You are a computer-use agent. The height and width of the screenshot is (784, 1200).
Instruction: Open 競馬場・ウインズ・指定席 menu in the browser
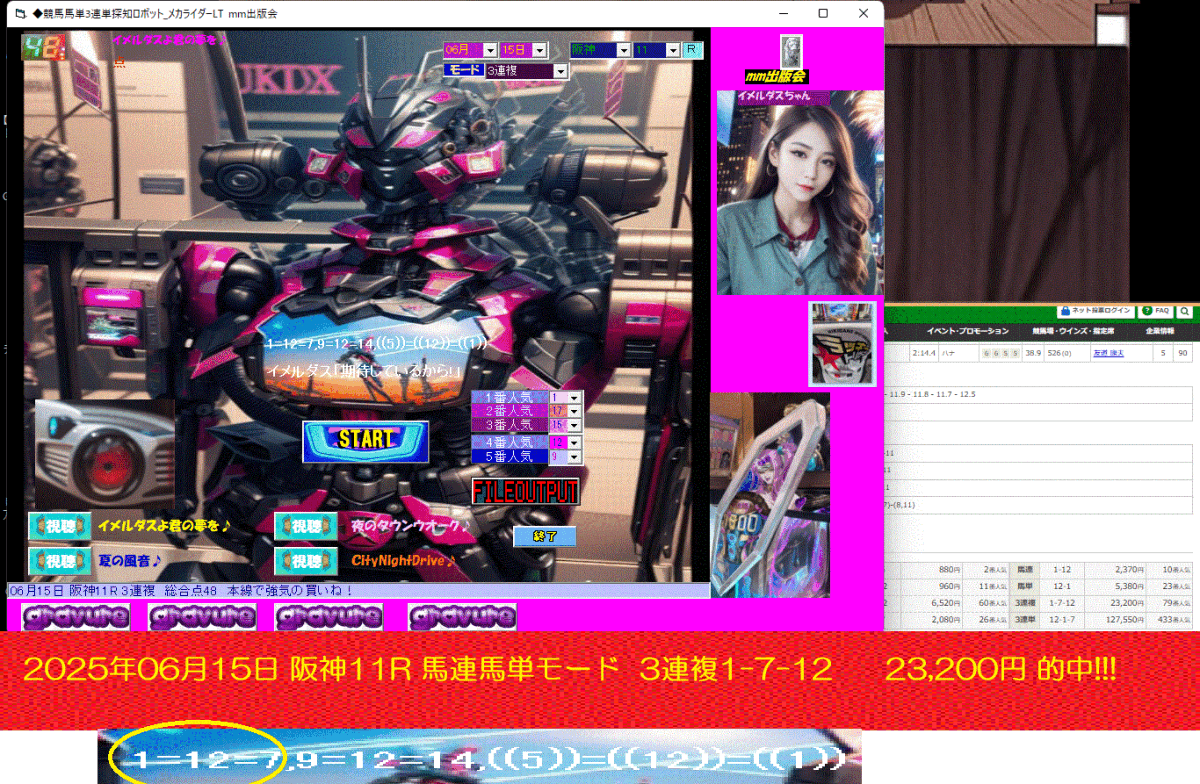click(1072, 331)
